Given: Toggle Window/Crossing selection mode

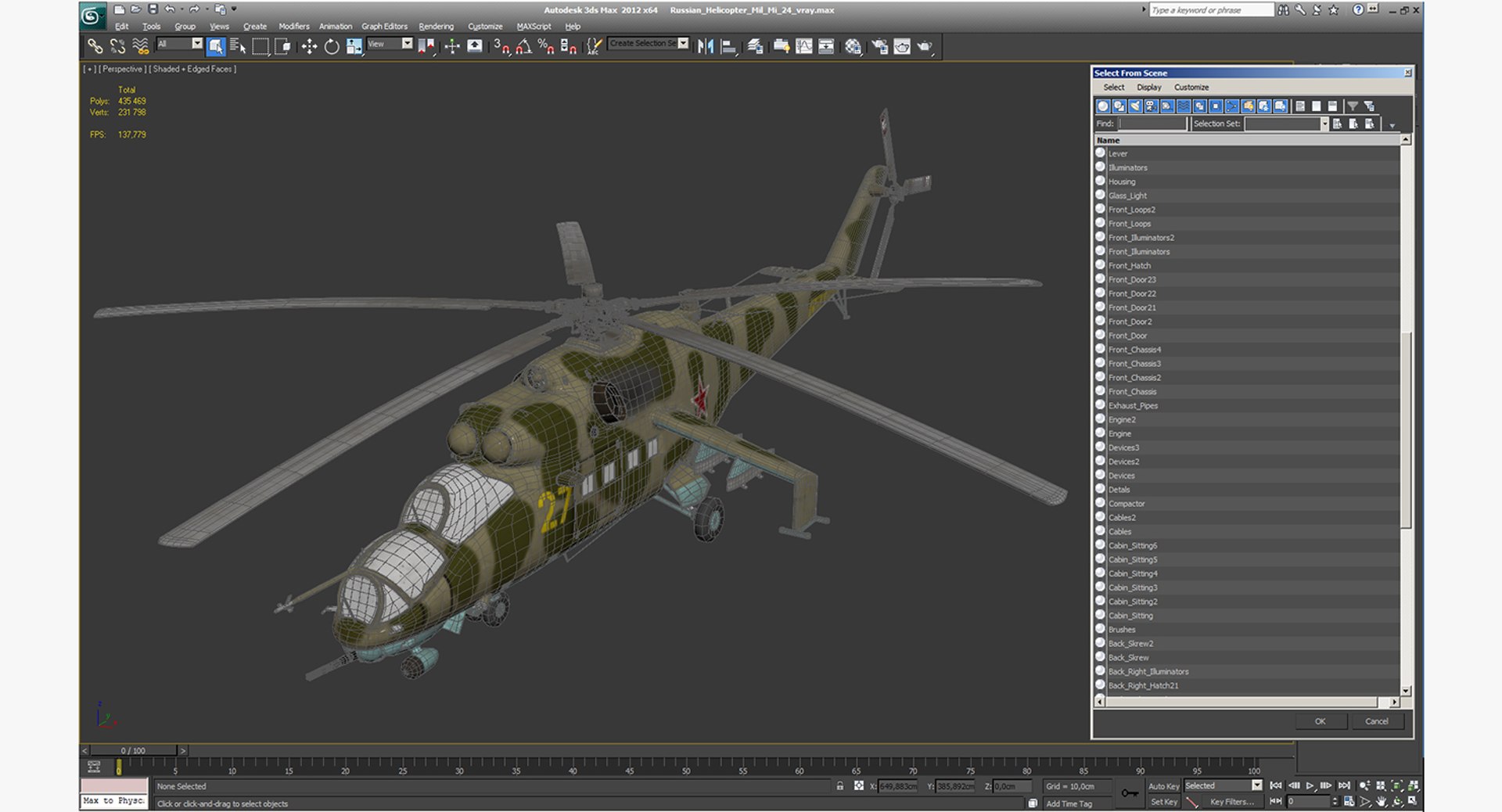Looking at the screenshot, I should [x=282, y=47].
